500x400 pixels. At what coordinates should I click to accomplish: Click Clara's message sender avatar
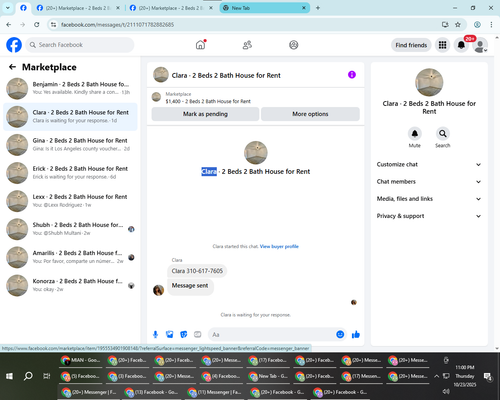(x=158, y=290)
